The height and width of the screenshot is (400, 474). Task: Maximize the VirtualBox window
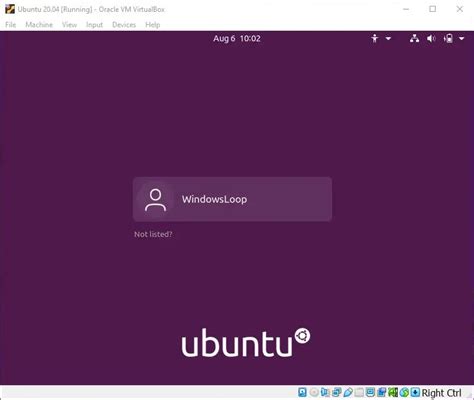tap(433, 9)
